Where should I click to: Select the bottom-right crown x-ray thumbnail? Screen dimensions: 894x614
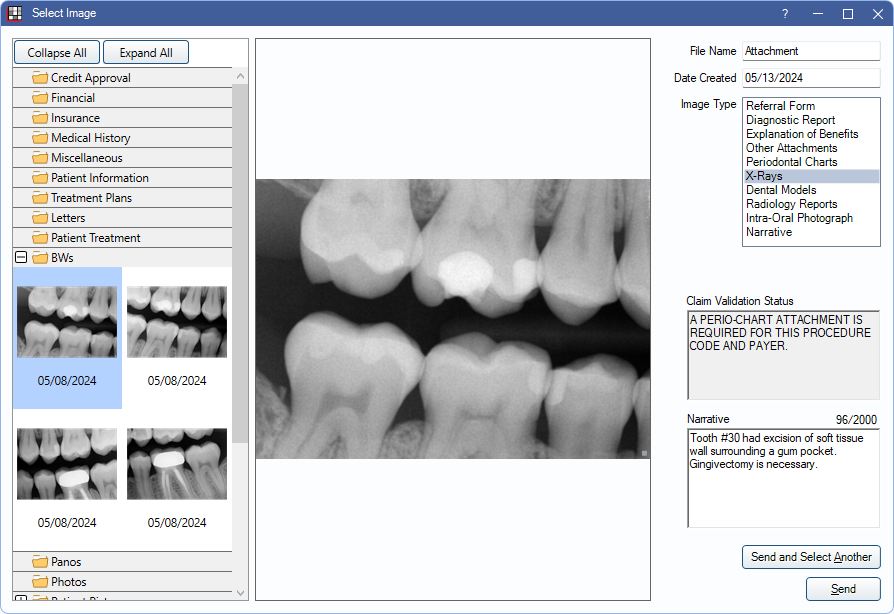(x=177, y=465)
